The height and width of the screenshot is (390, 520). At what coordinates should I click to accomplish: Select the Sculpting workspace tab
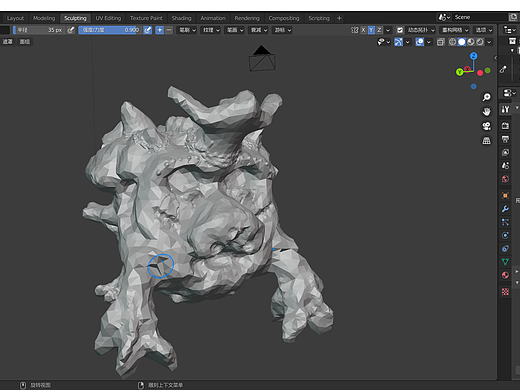click(75, 18)
